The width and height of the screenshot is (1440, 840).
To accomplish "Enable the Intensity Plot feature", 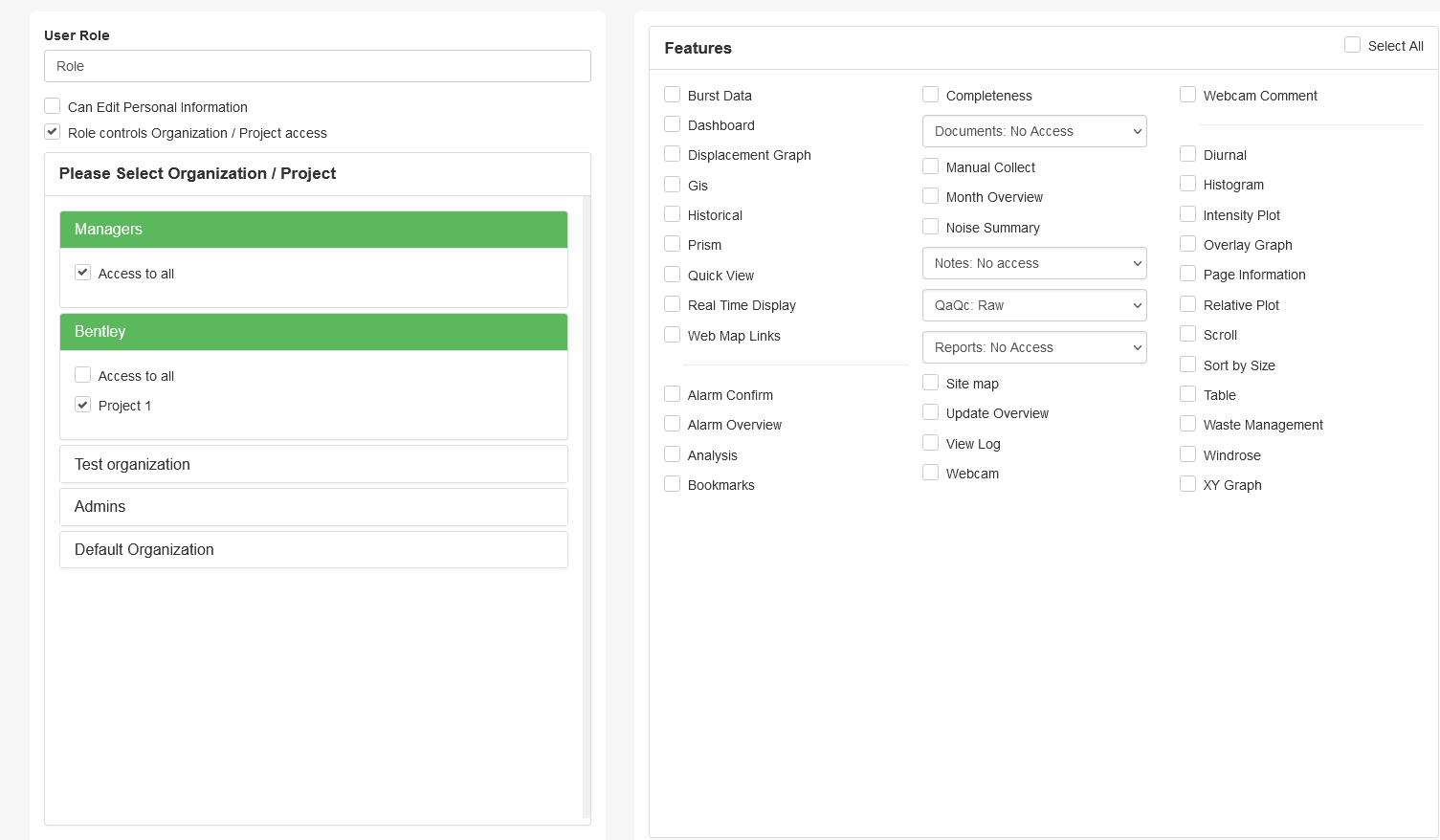I will coord(1188,214).
